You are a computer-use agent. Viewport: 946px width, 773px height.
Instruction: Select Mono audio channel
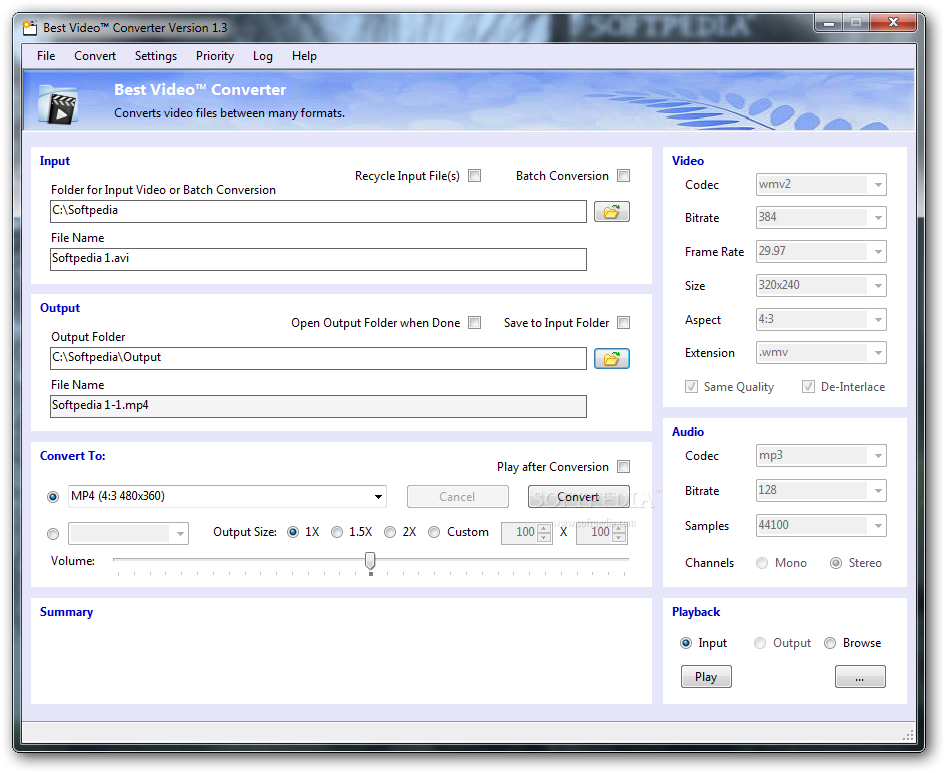763,563
